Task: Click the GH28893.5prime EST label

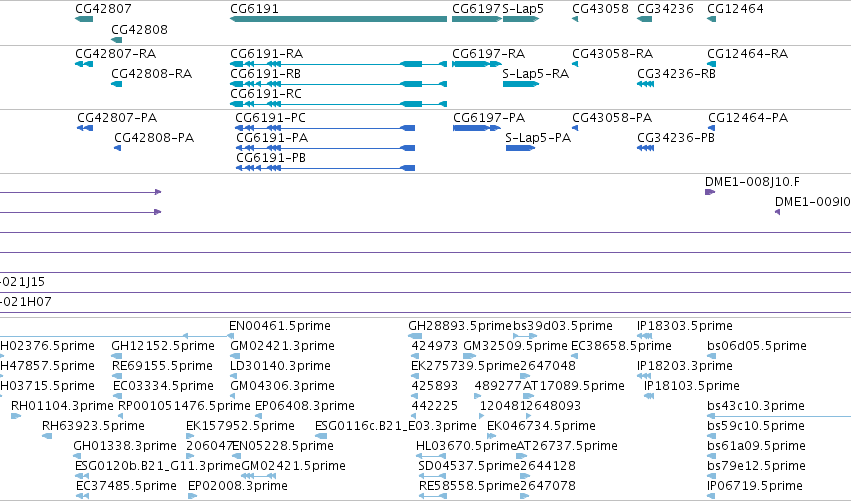Action: tap(460, 326)
